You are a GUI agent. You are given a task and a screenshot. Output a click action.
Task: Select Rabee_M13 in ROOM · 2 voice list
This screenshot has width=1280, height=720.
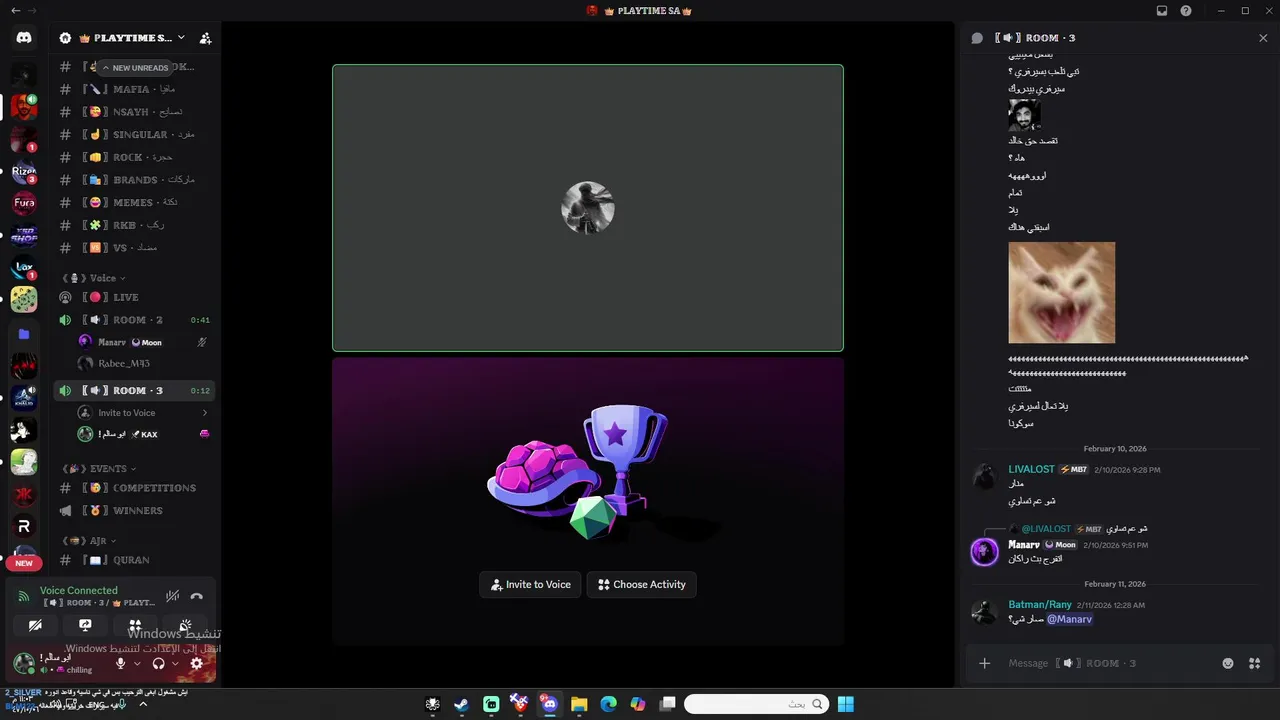point(143,364)
